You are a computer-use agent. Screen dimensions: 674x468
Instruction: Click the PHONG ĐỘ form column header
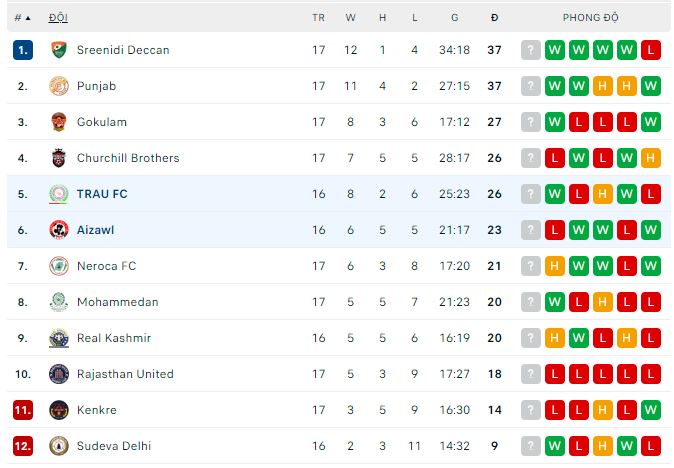coord(590,18)
